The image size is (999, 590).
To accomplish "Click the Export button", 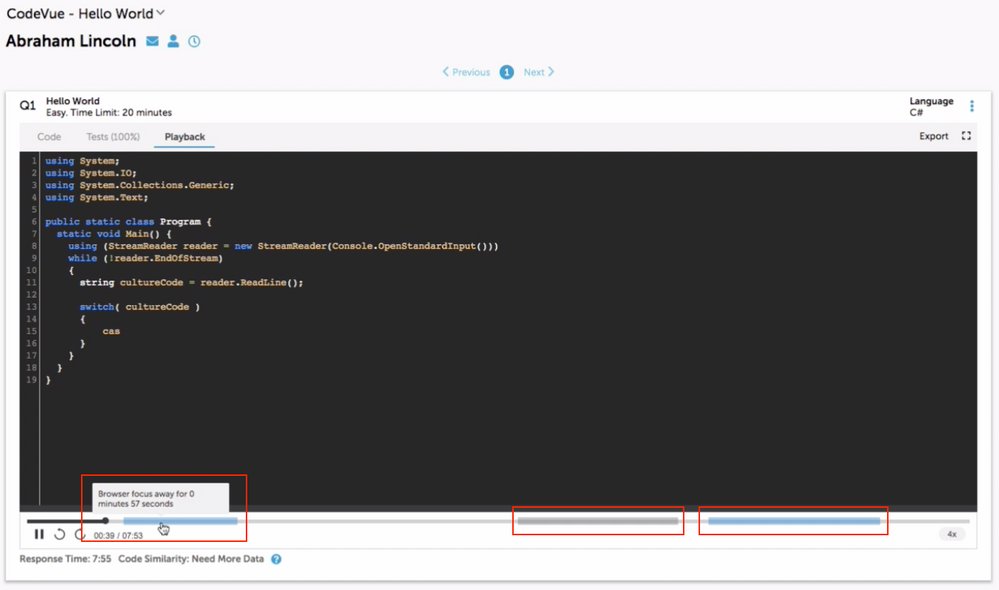I will click(x=933, y=136).
